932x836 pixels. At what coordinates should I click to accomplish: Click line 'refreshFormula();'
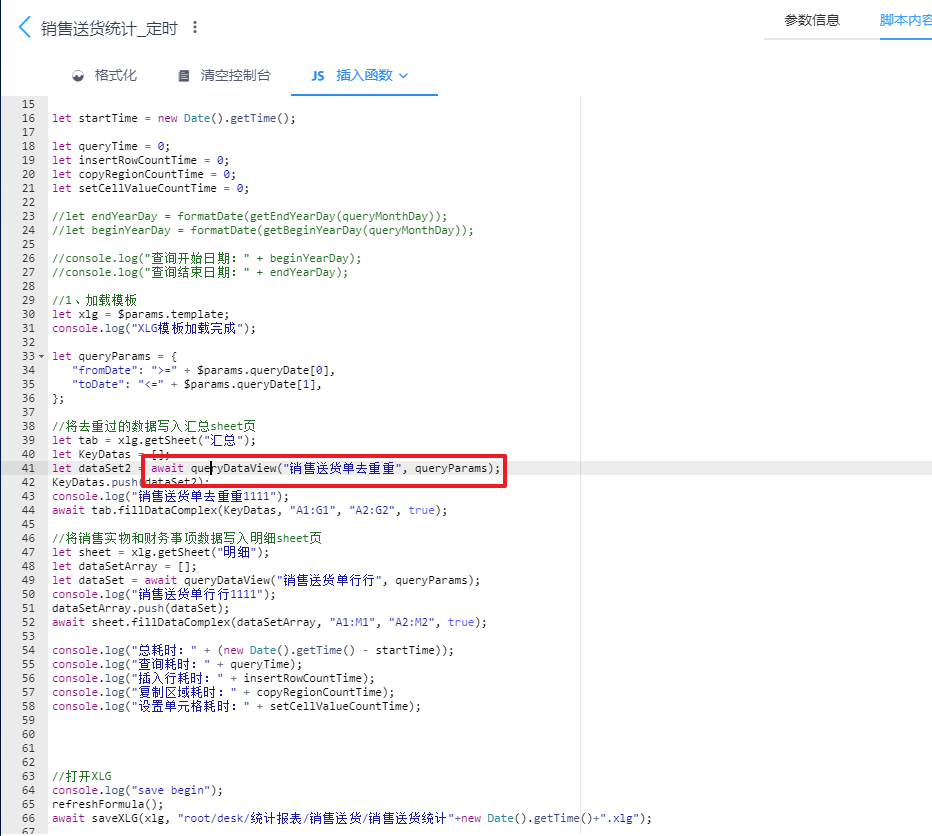108,804
